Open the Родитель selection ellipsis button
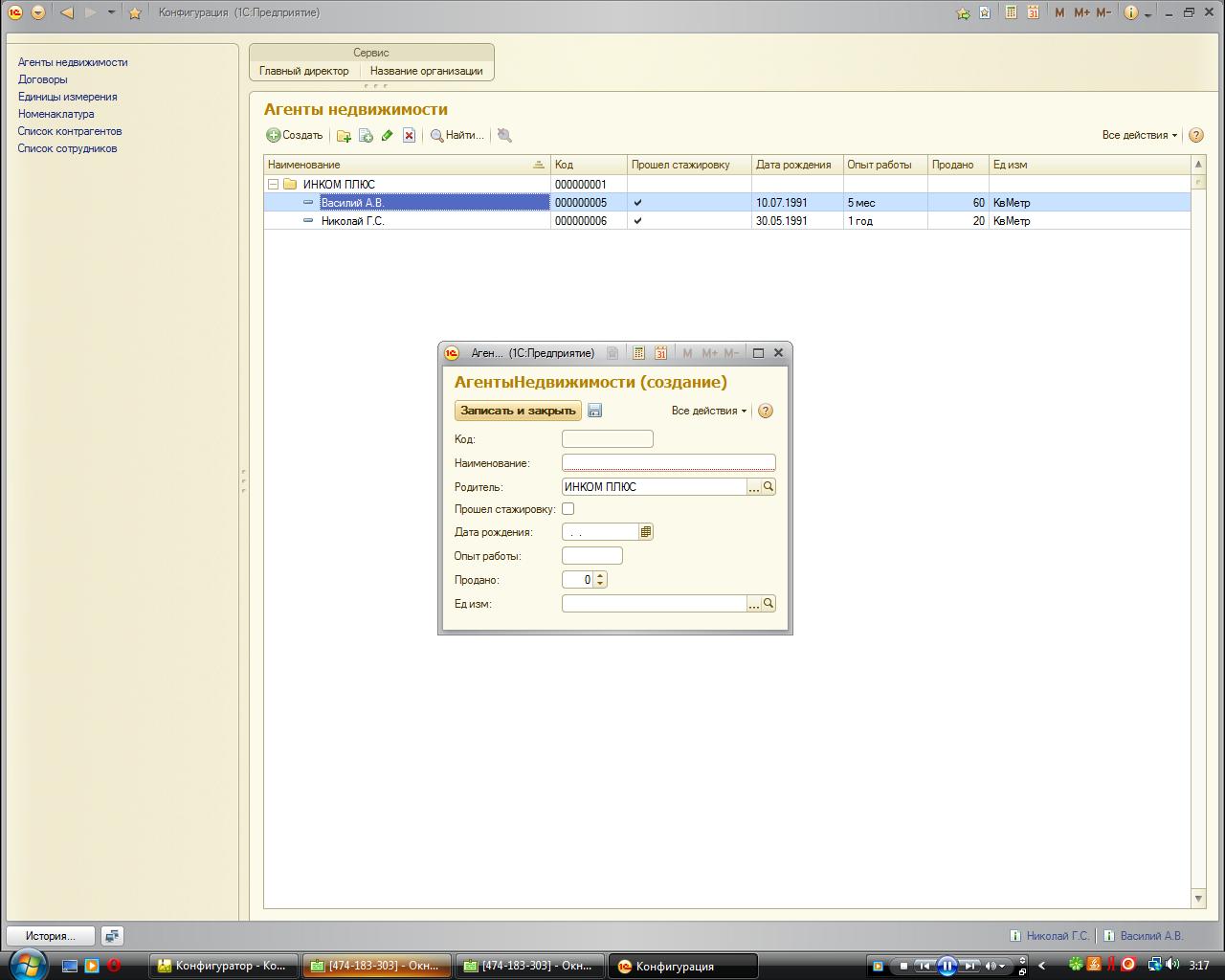 coord(754,487)
